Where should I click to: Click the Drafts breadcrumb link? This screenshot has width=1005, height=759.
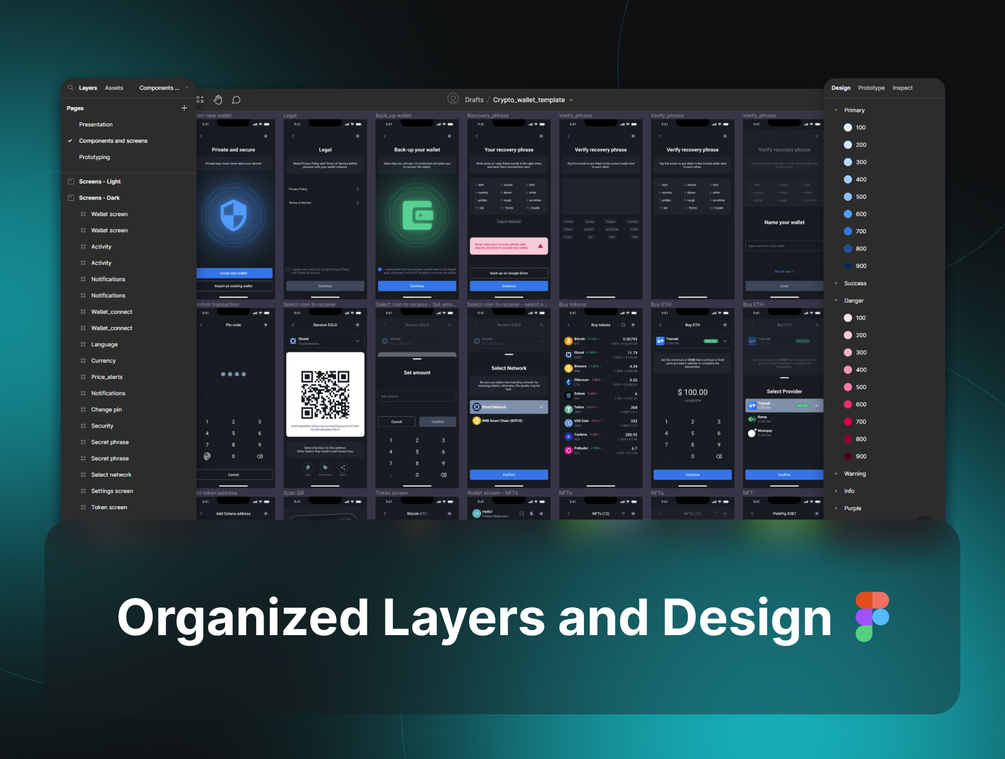474,100
